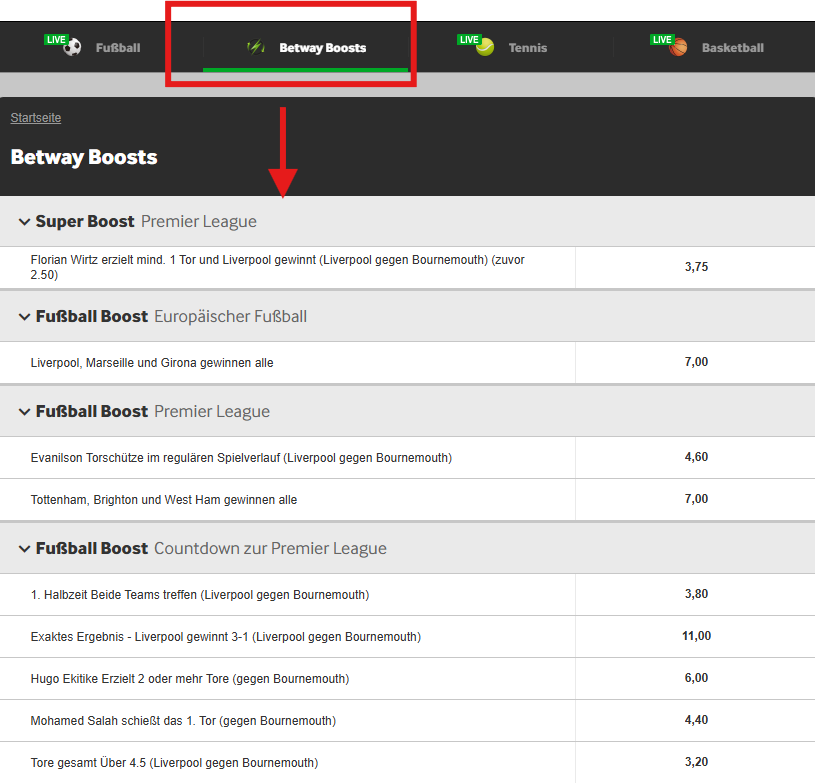The image size is (815, 783).
Task: Click 'Tottenham, Brighton und West Ham gewinnen alle'
Action: pyautogui.click(x=164, y=500)
